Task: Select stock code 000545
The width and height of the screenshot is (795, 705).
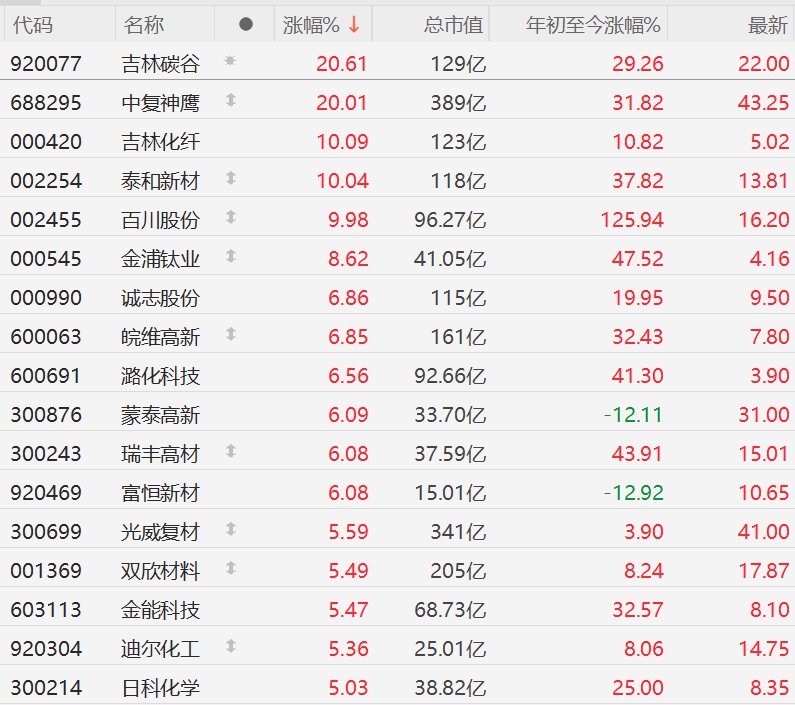Action: (x=46, y=259)
